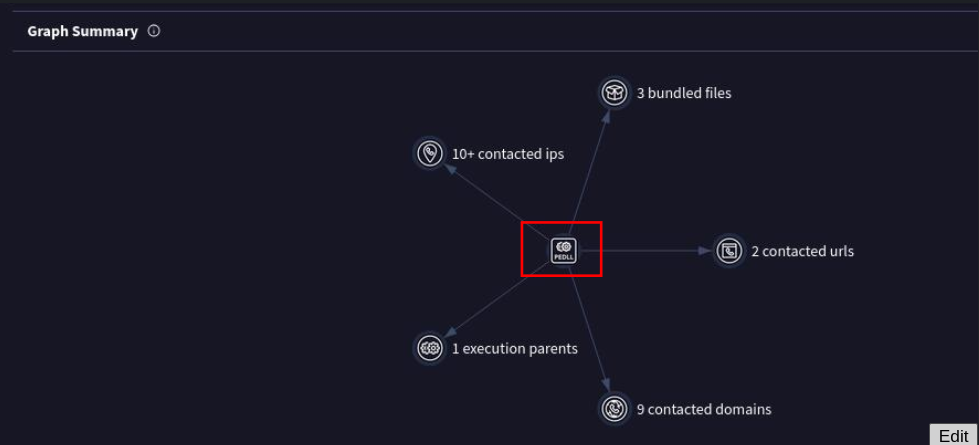Click empty graph canvas left of nodes

click(x=200, y=250)
